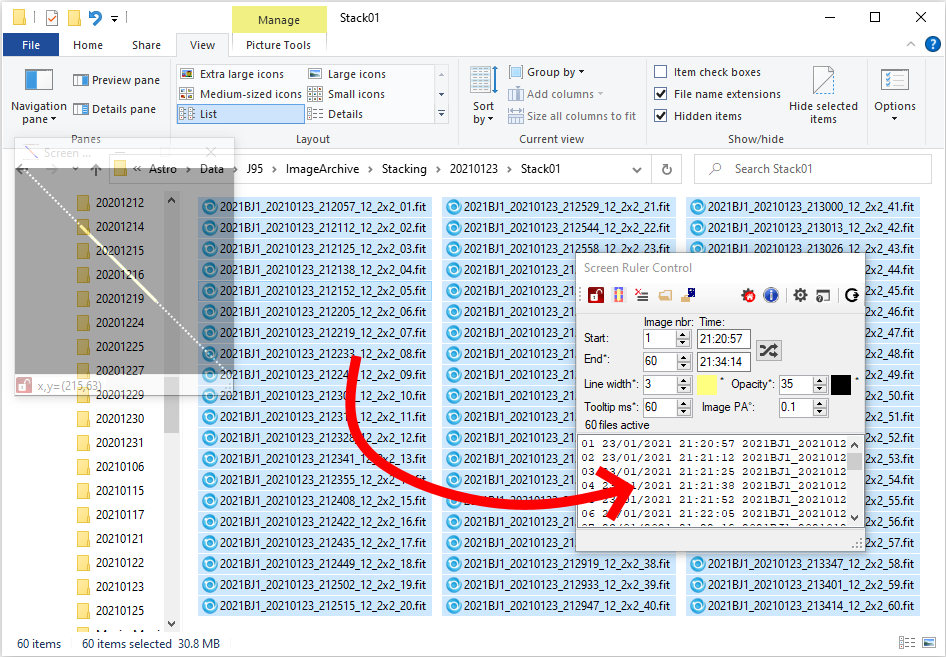Expand the Sort by menu

[x=483, y=113]
